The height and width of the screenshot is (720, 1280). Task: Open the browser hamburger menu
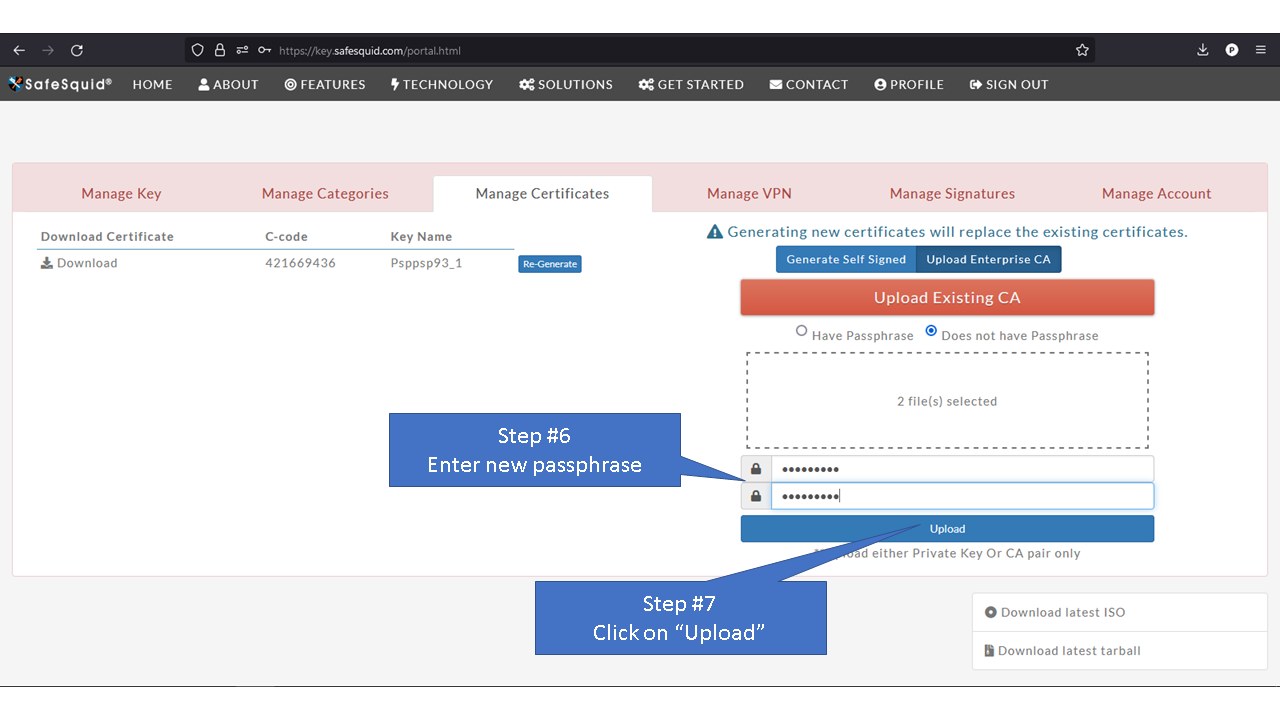click(x=1261, y=49)
